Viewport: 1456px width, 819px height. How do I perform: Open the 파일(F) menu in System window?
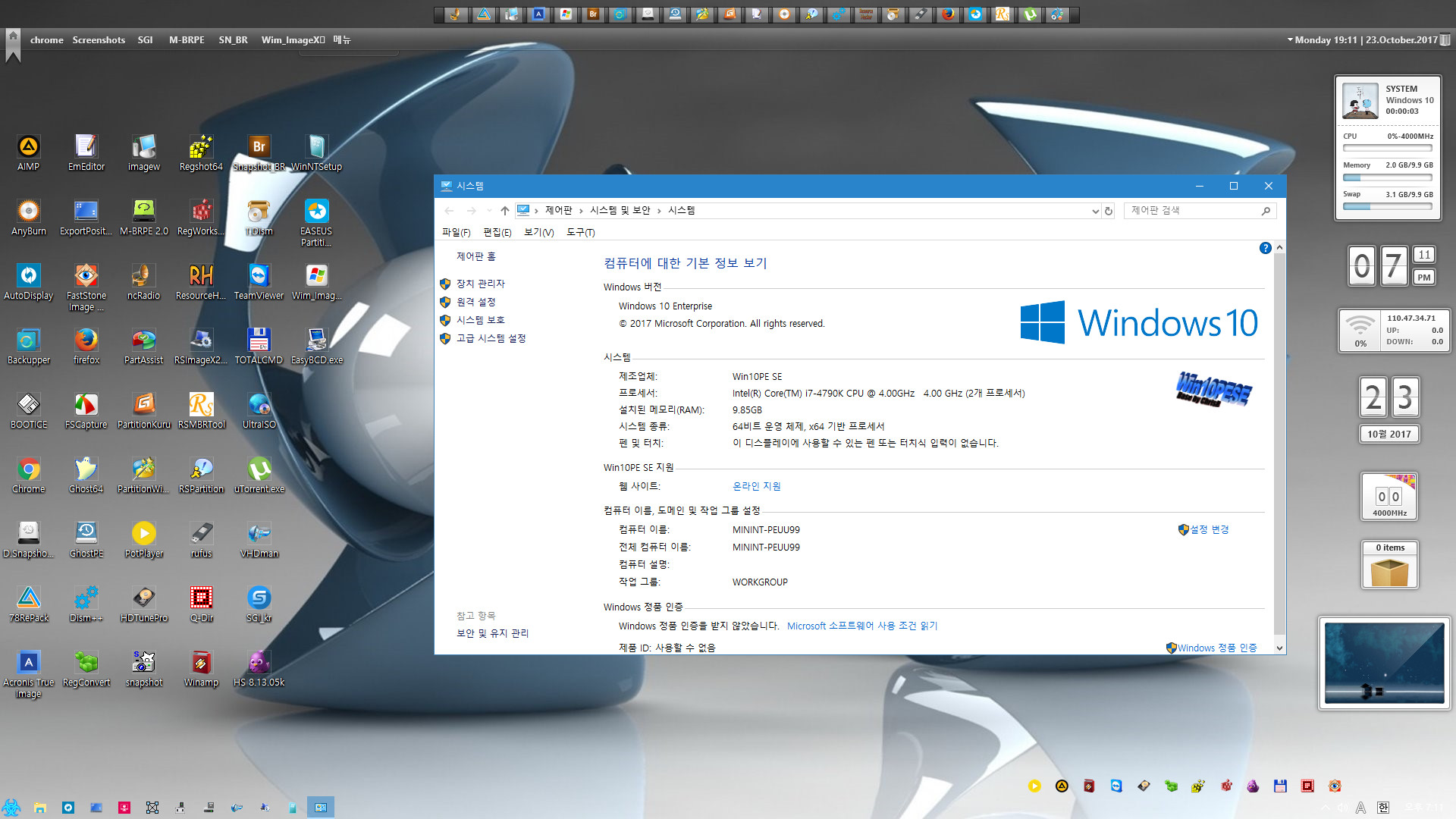456,232
